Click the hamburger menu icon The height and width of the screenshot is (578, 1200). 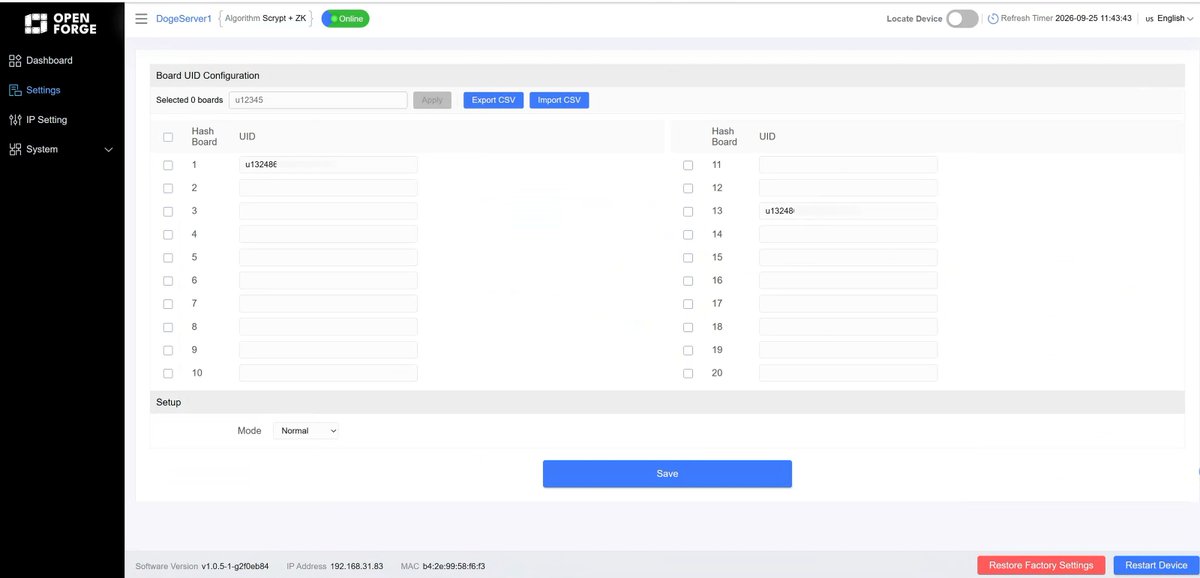click(x=141, y=19)
